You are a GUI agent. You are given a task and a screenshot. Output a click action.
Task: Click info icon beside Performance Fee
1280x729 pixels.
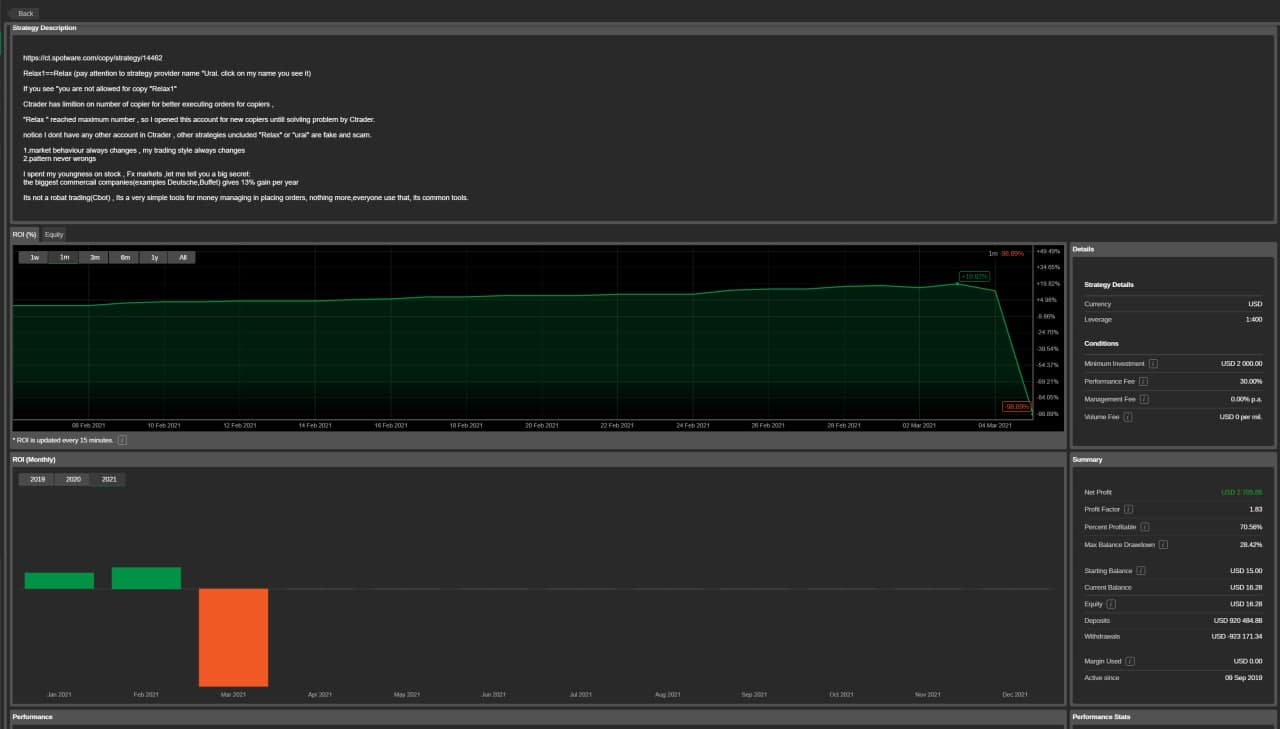click(1143, 382)
